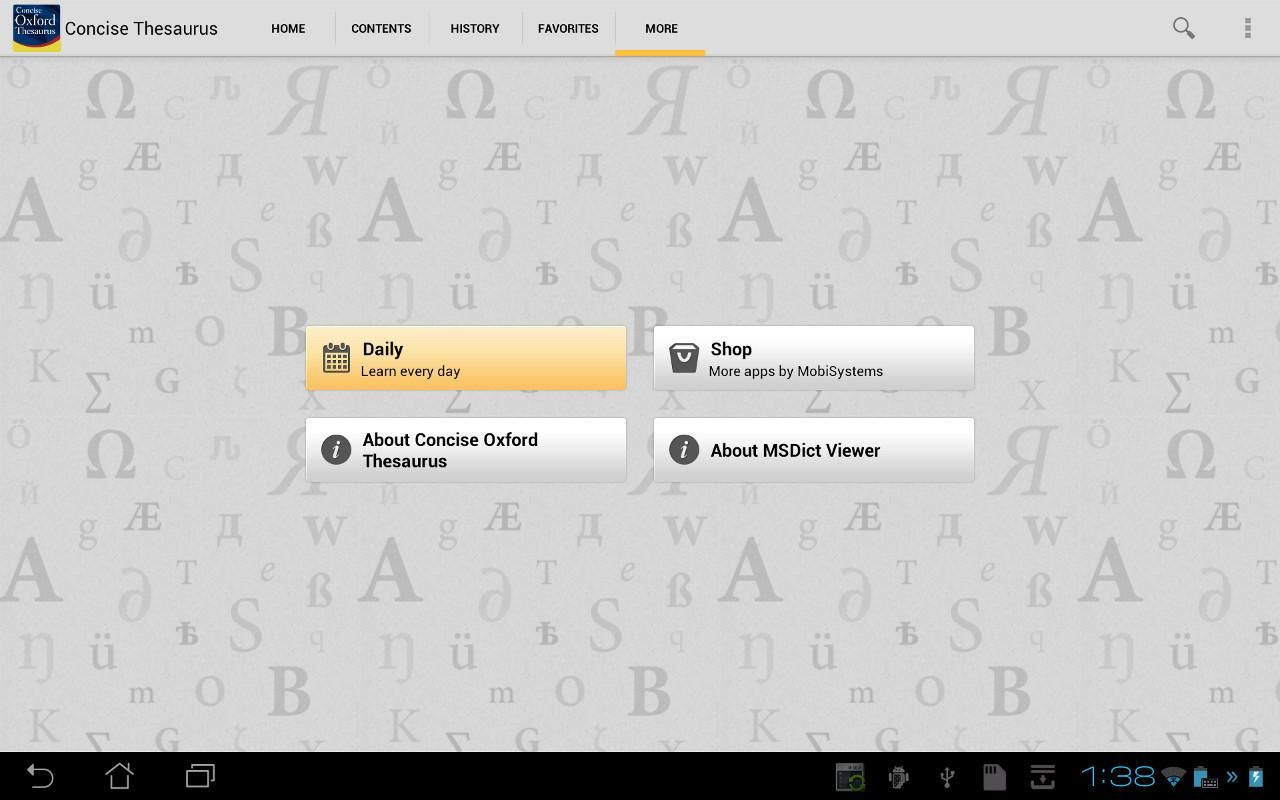Open the three-dot overflow menu
1280x800 pixels.
coord(1247,28)
